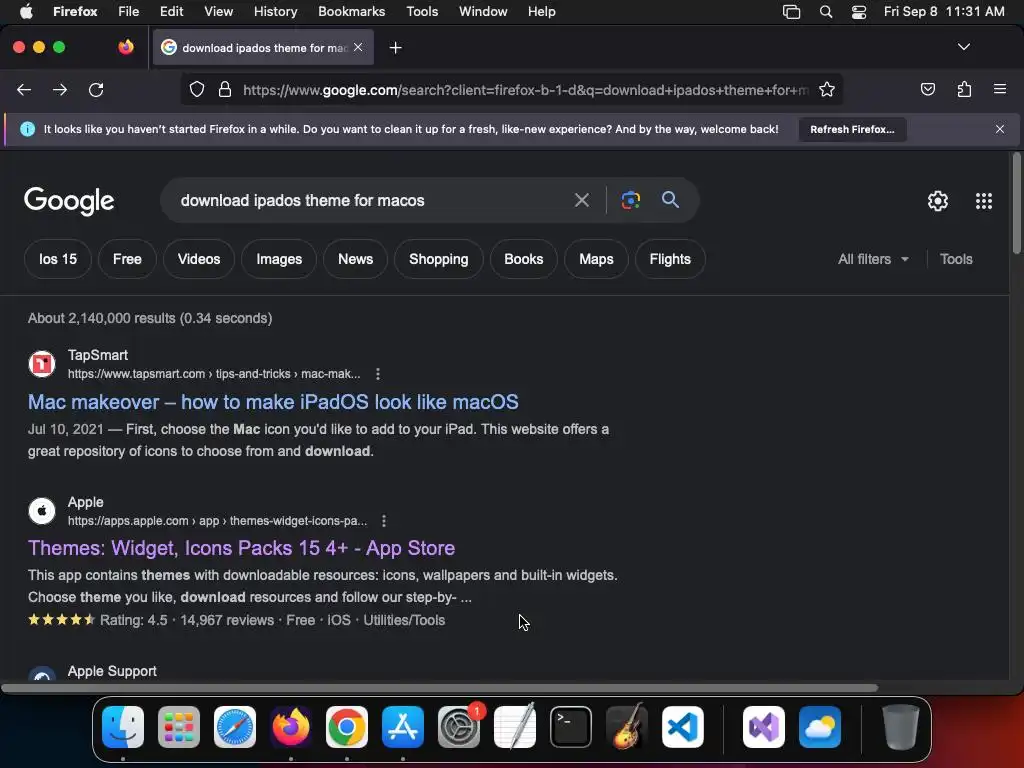Open System Settings in the Dock
1024x768 pixels.
[458, 727]
